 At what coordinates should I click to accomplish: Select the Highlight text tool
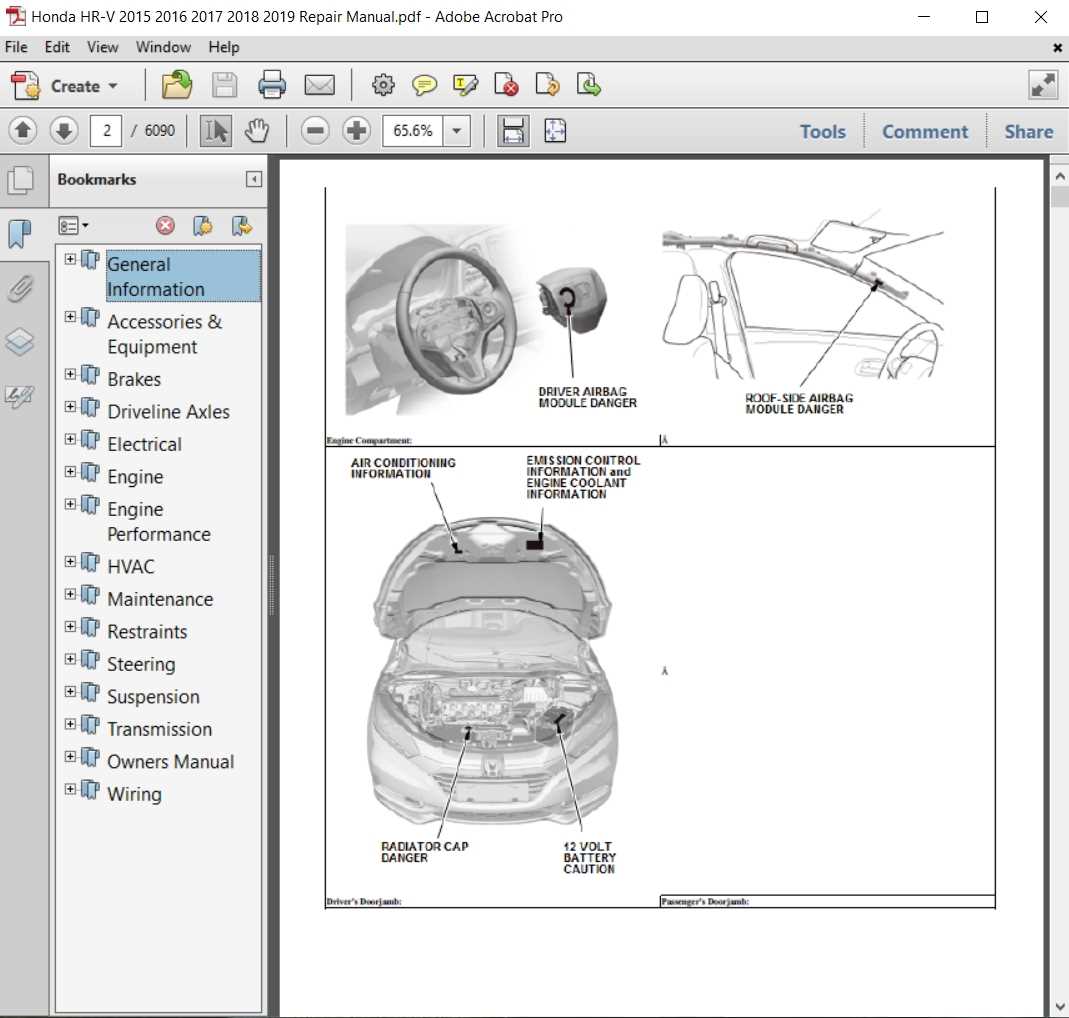(x=466, y=86)
